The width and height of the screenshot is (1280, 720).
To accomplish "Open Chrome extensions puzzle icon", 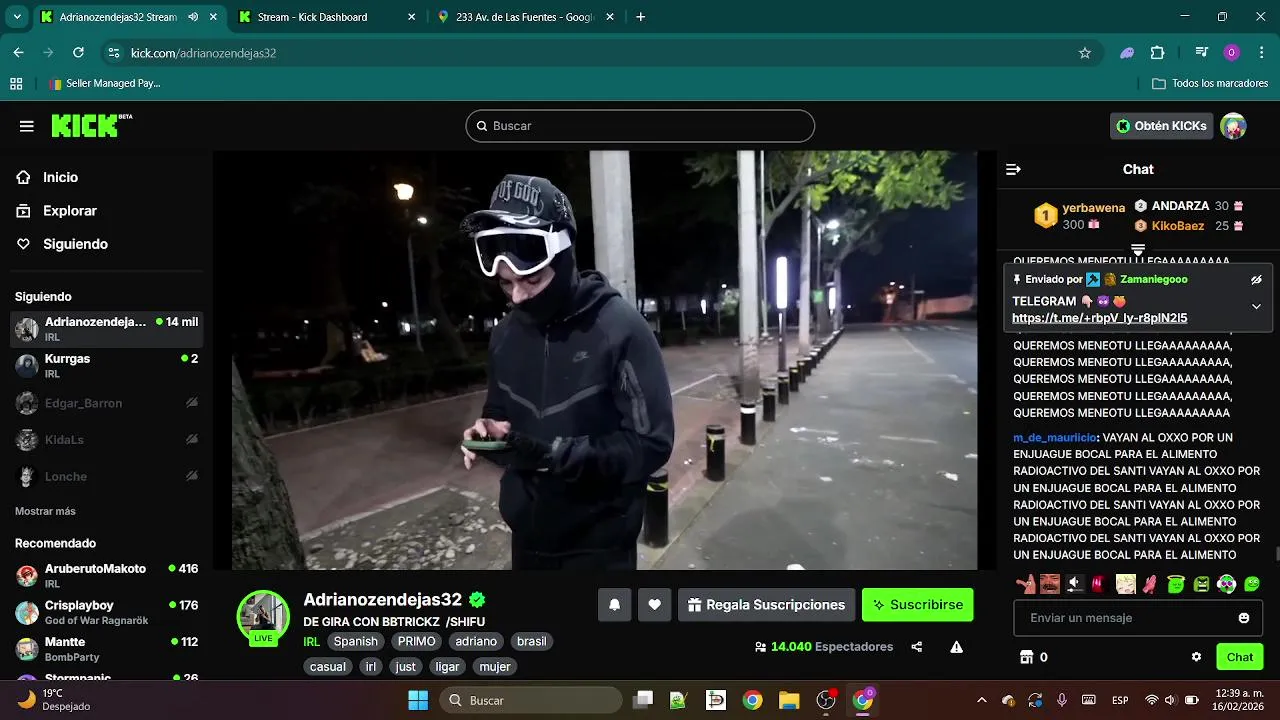I will pyautogui.click(x=1158, y=53).
